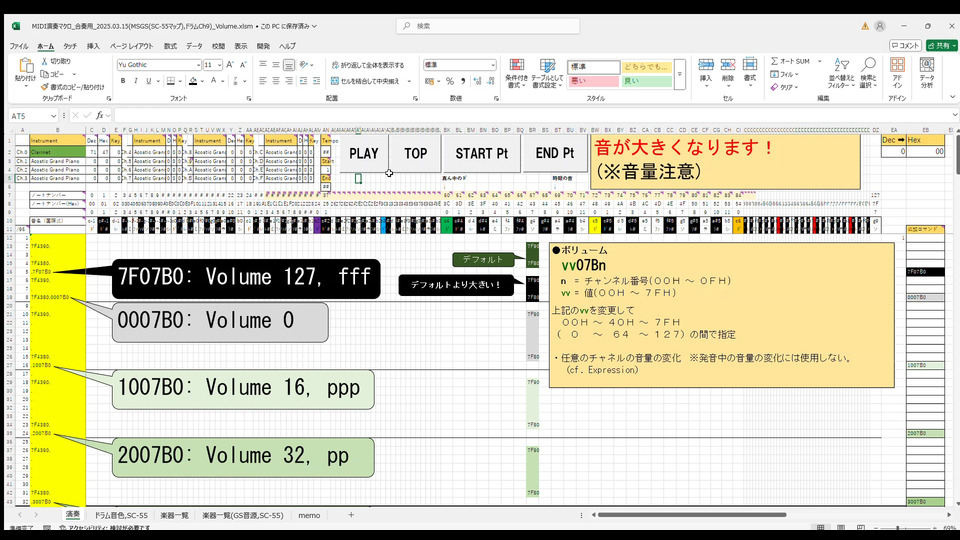The width and height of the screenshot is (960, 540).
Task: Click the AutoSum sigma icon
Action: tap(774, 61)
